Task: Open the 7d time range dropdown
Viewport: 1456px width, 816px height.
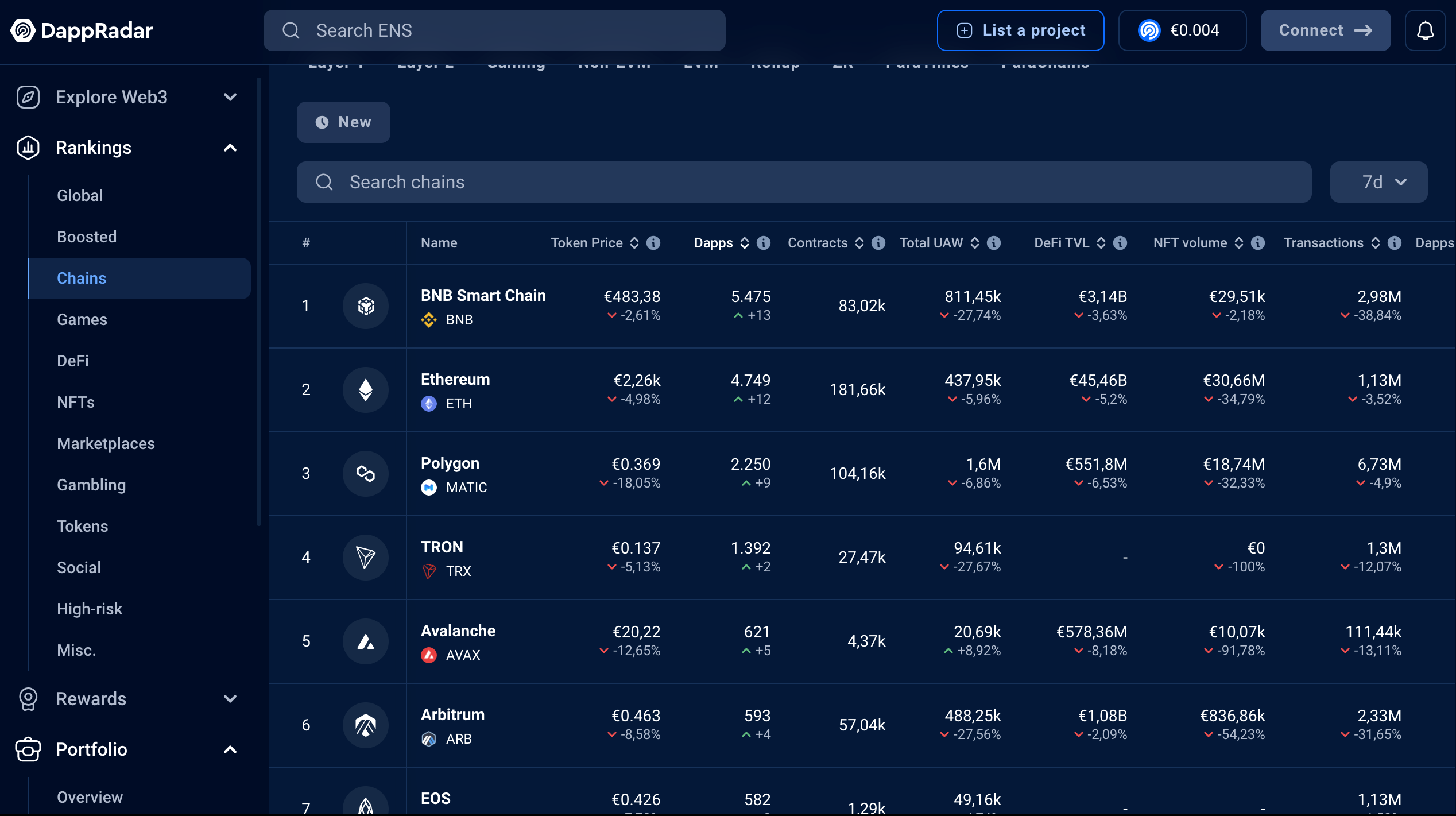Action: pos(1378,182)
